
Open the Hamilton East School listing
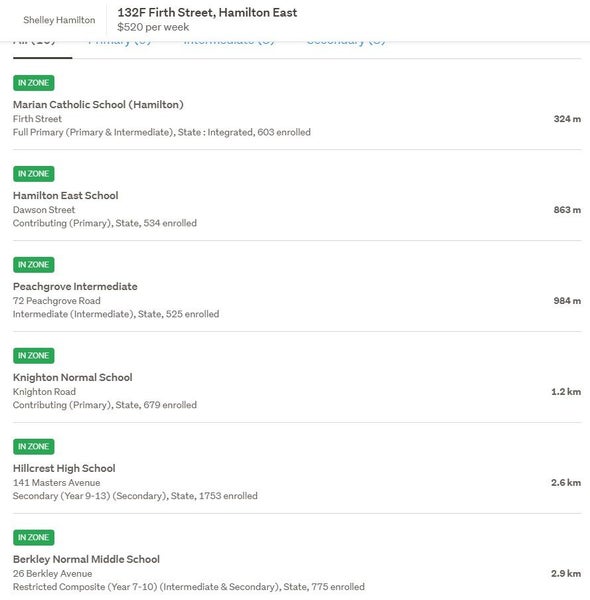point(65,196)
